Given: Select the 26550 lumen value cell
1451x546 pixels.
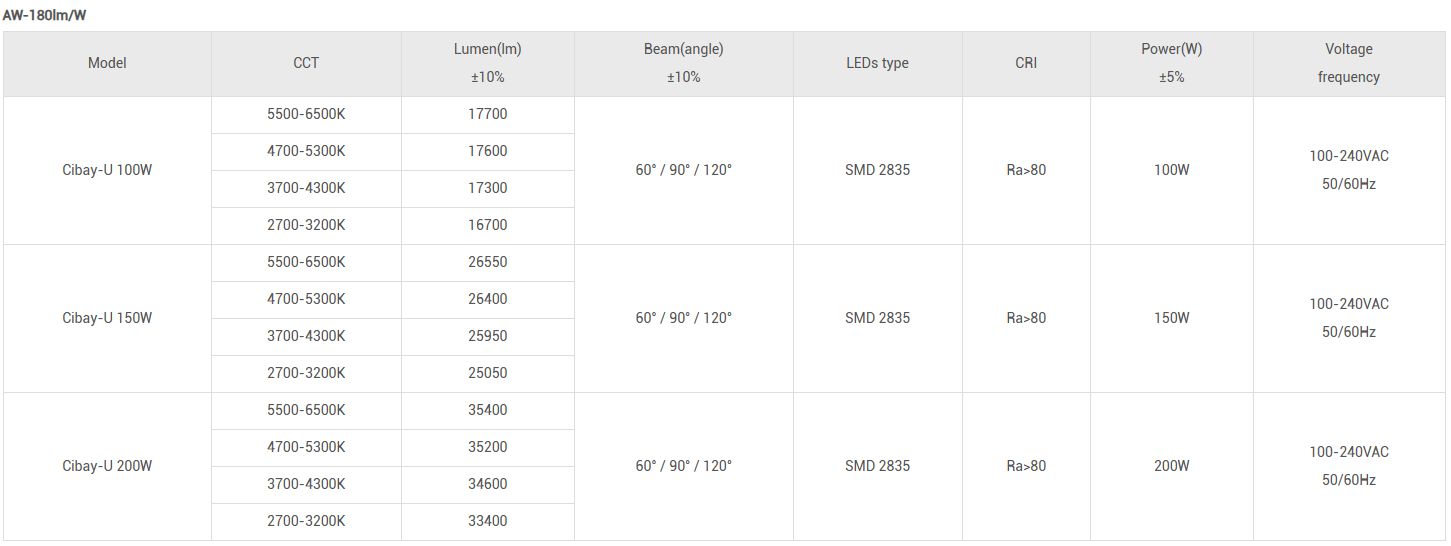Looking at the screenshot, I should [x=487, y=262].
